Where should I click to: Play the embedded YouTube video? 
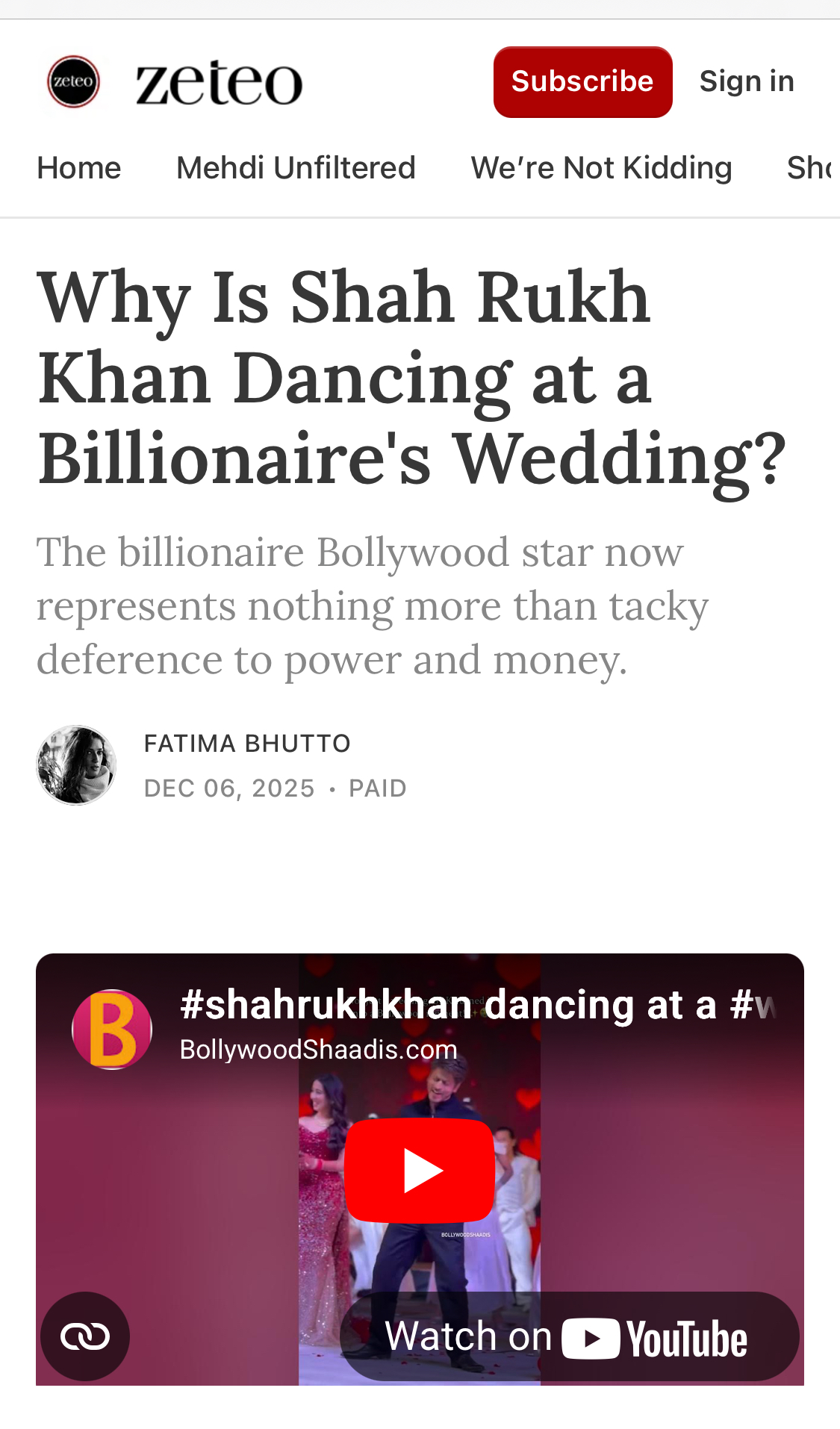420,1170
